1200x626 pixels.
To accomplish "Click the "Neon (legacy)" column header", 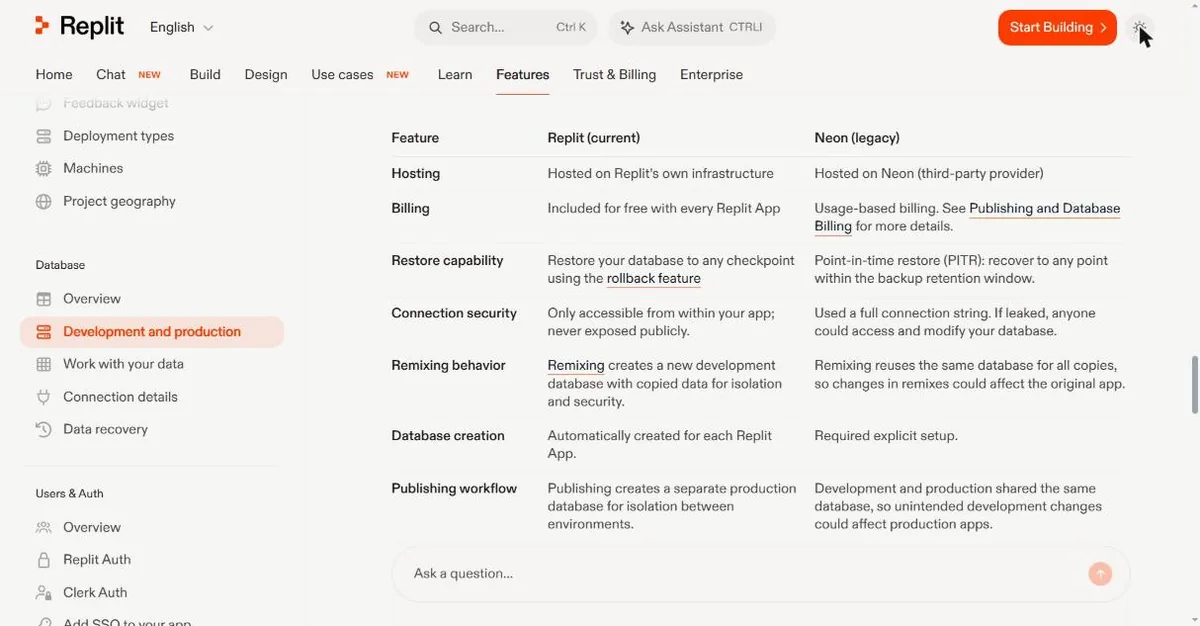I will pyautogui.click(x=857, y=138).
